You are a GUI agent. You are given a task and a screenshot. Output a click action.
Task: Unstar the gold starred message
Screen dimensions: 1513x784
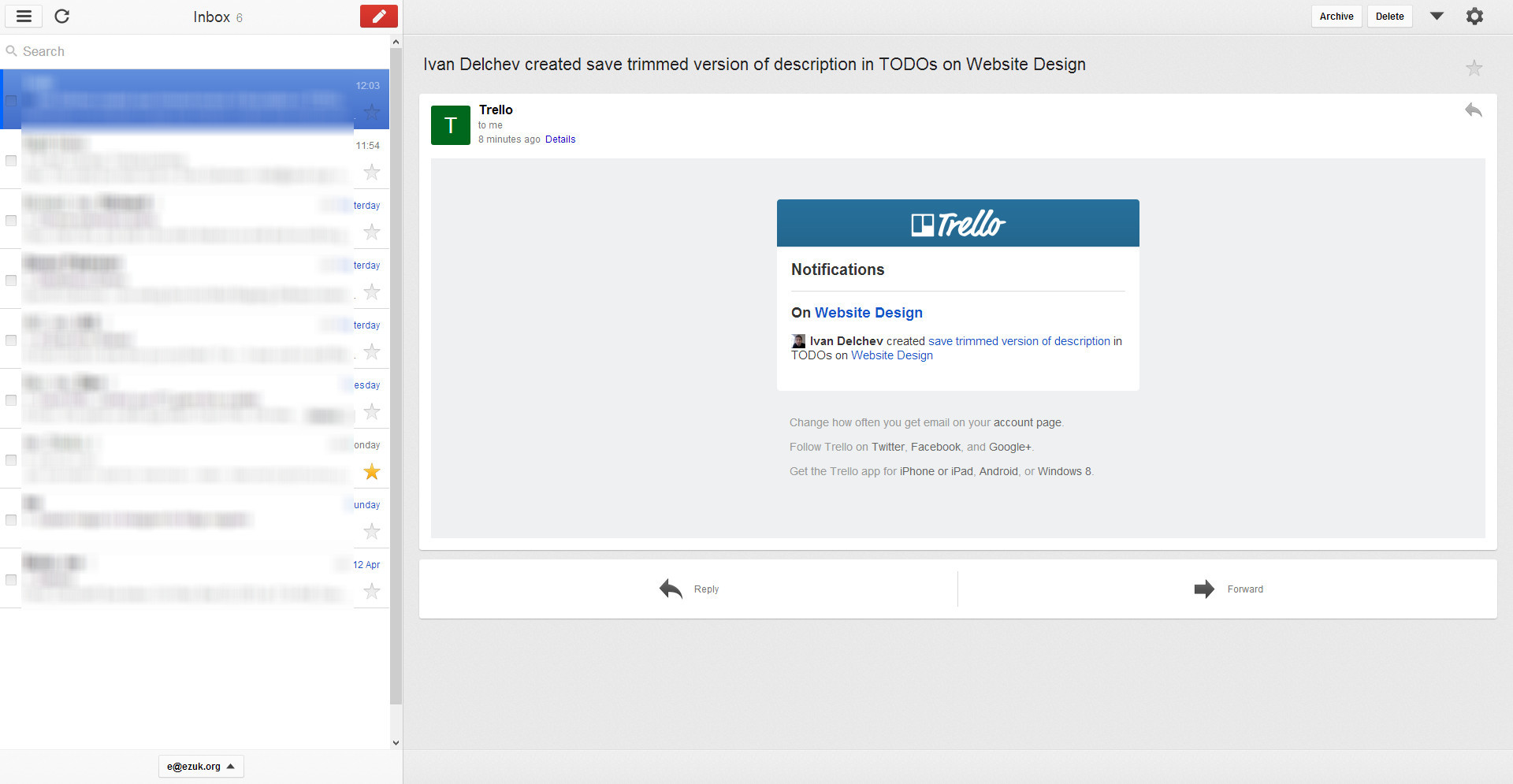click(372, 472)
